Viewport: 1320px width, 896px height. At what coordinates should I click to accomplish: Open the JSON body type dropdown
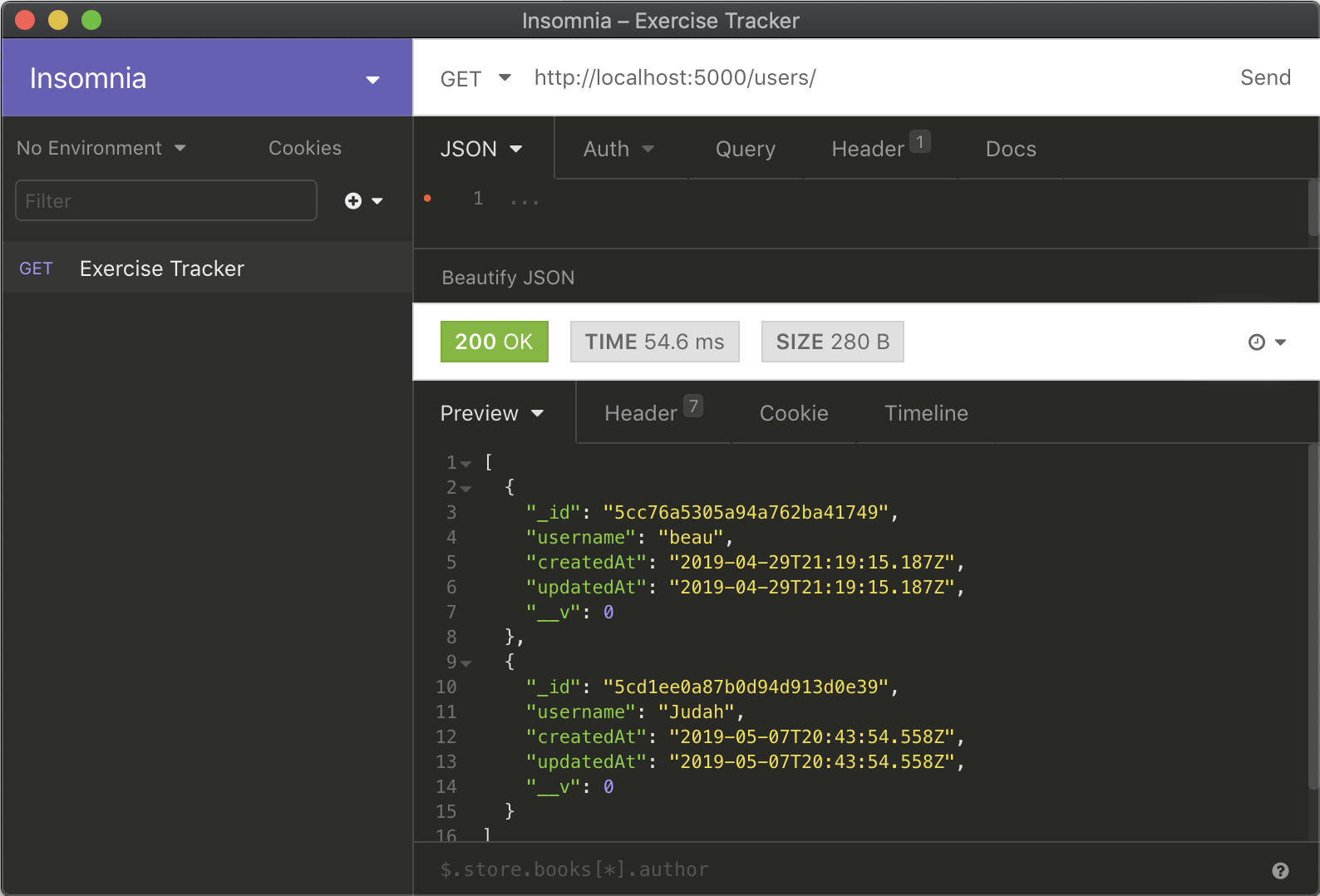point(481,149)
